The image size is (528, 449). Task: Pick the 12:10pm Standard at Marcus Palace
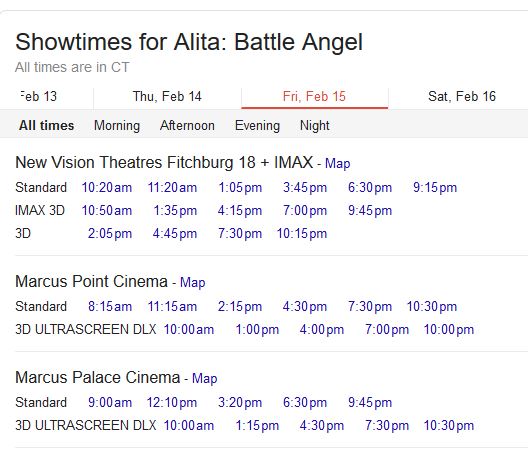coord(172,403)
